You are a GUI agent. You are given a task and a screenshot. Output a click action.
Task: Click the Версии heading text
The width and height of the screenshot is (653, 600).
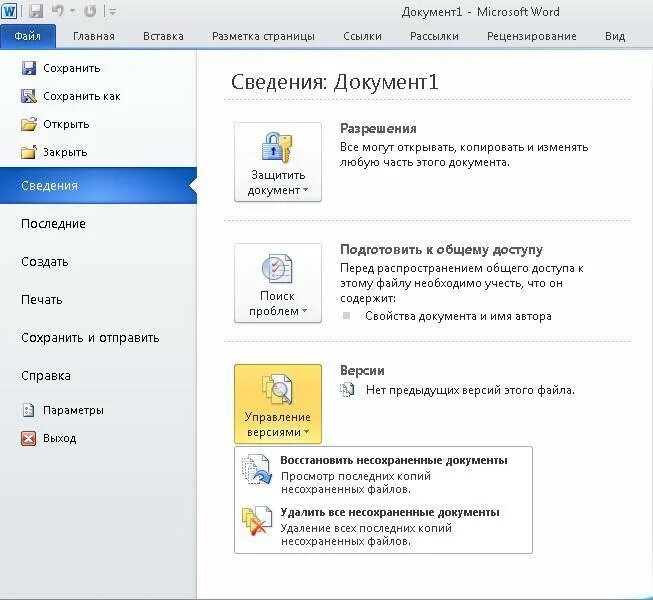tap(362, 371)
